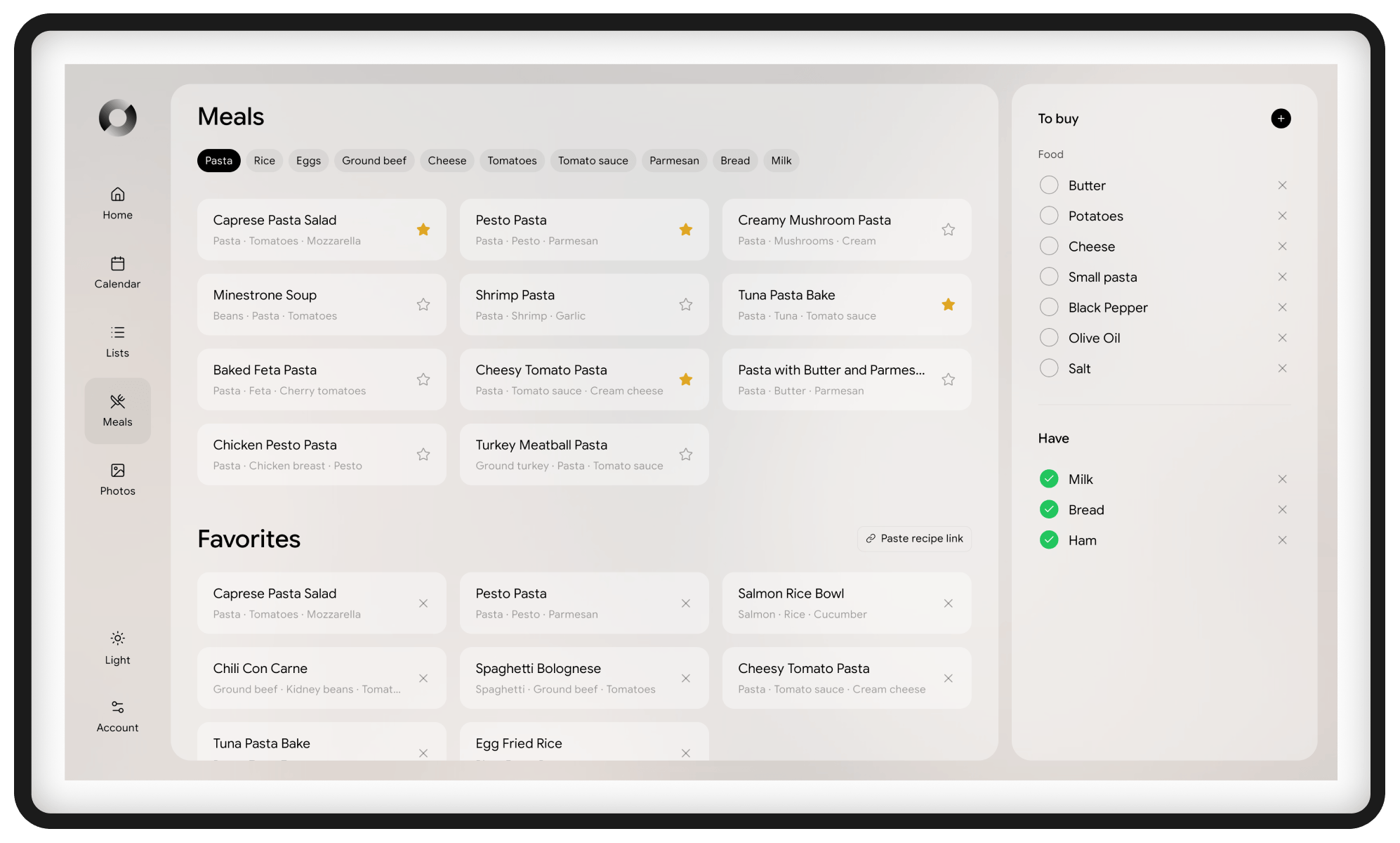Click the Paste recipe link button
Screen dimensions: 1400x843
[x=914, y=539]
